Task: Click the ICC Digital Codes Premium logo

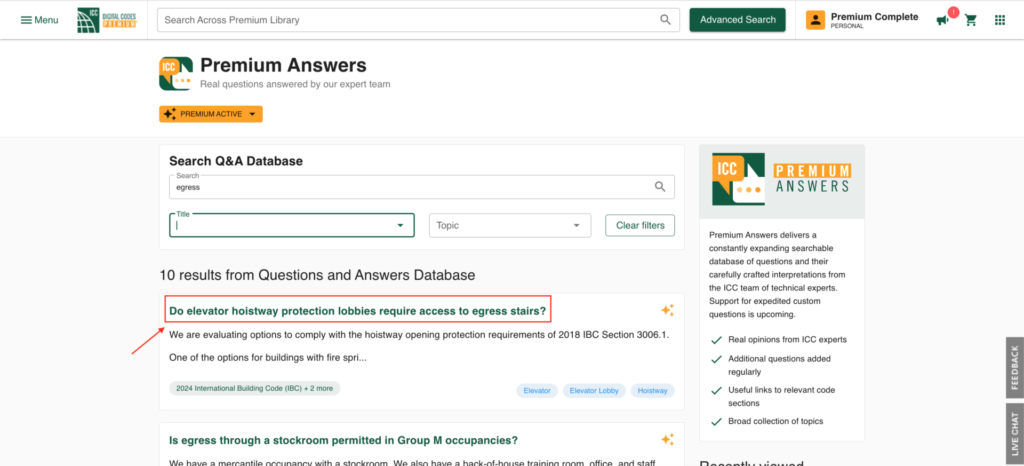Action: [107, 20]
